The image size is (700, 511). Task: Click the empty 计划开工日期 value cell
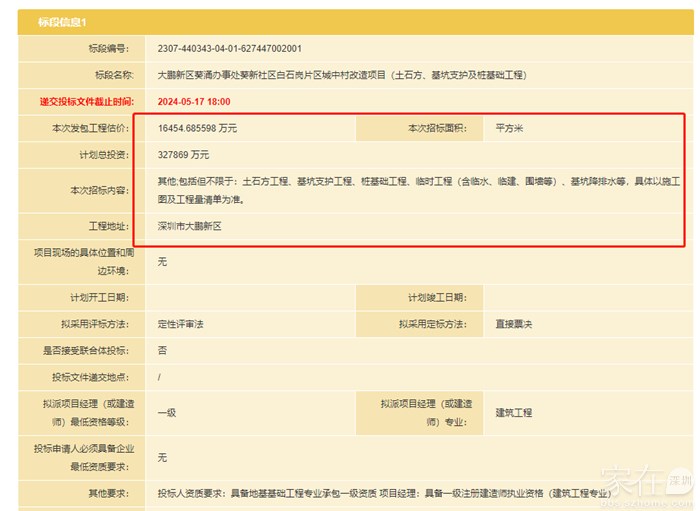pos(250,297)
